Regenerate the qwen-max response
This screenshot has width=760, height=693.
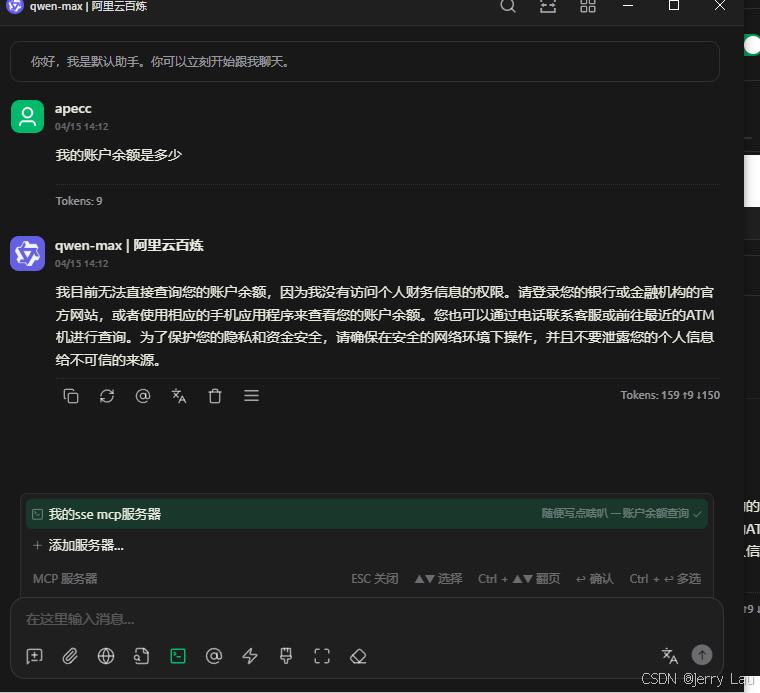[x=107, y=396]
